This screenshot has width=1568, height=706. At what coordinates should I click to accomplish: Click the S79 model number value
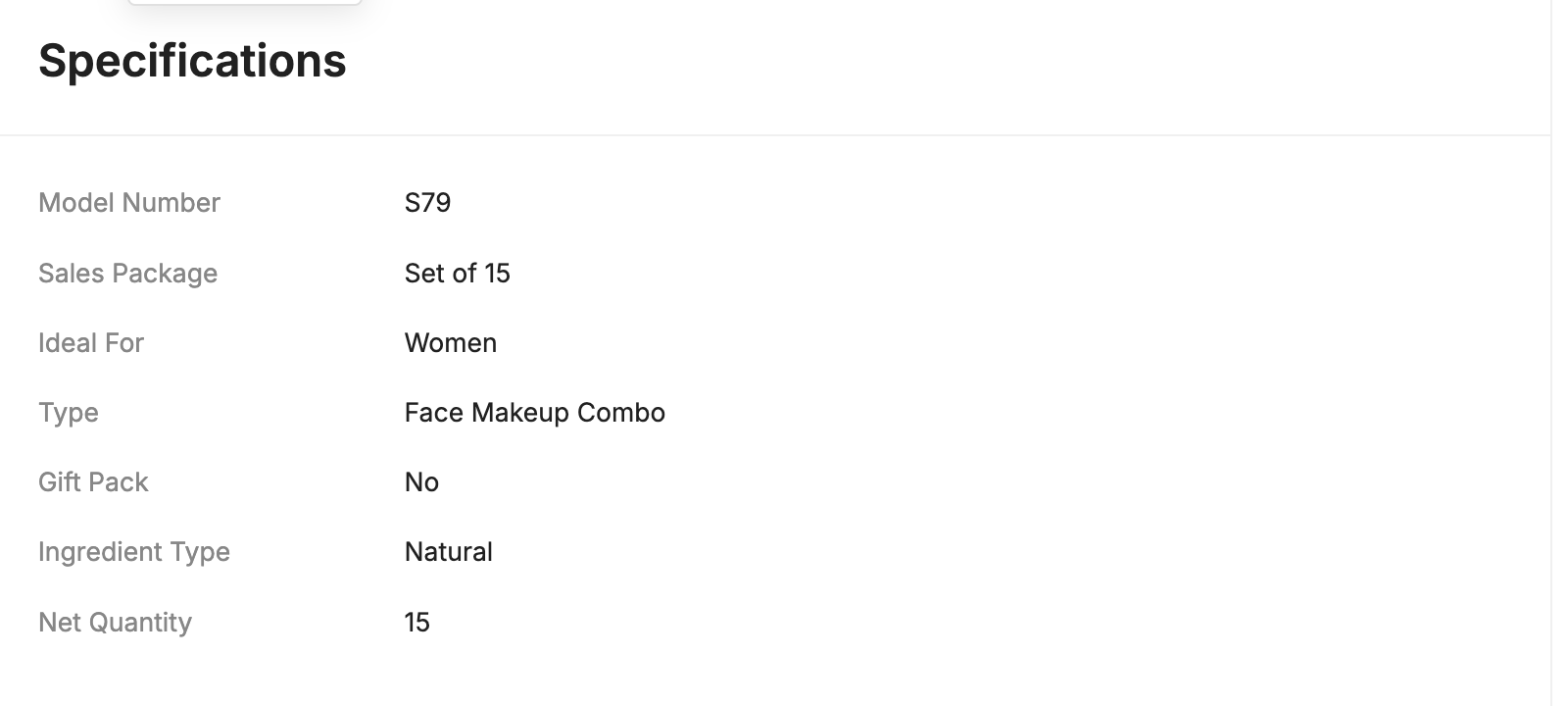pos(427,203)
